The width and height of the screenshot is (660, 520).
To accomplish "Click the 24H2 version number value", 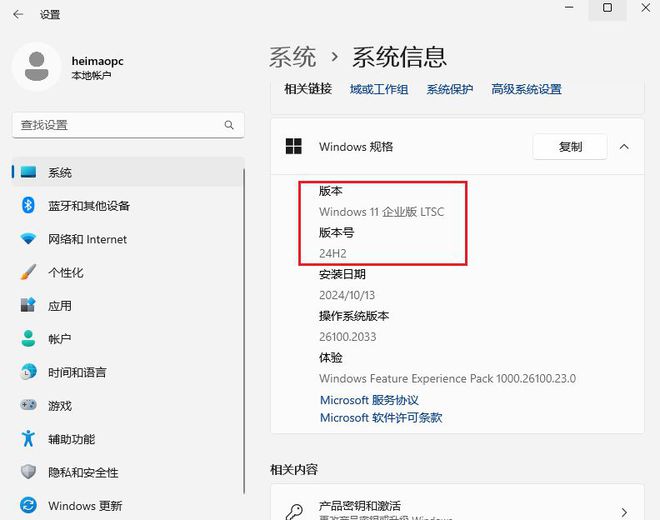I will pyautogui.click(x=333, y=253).
